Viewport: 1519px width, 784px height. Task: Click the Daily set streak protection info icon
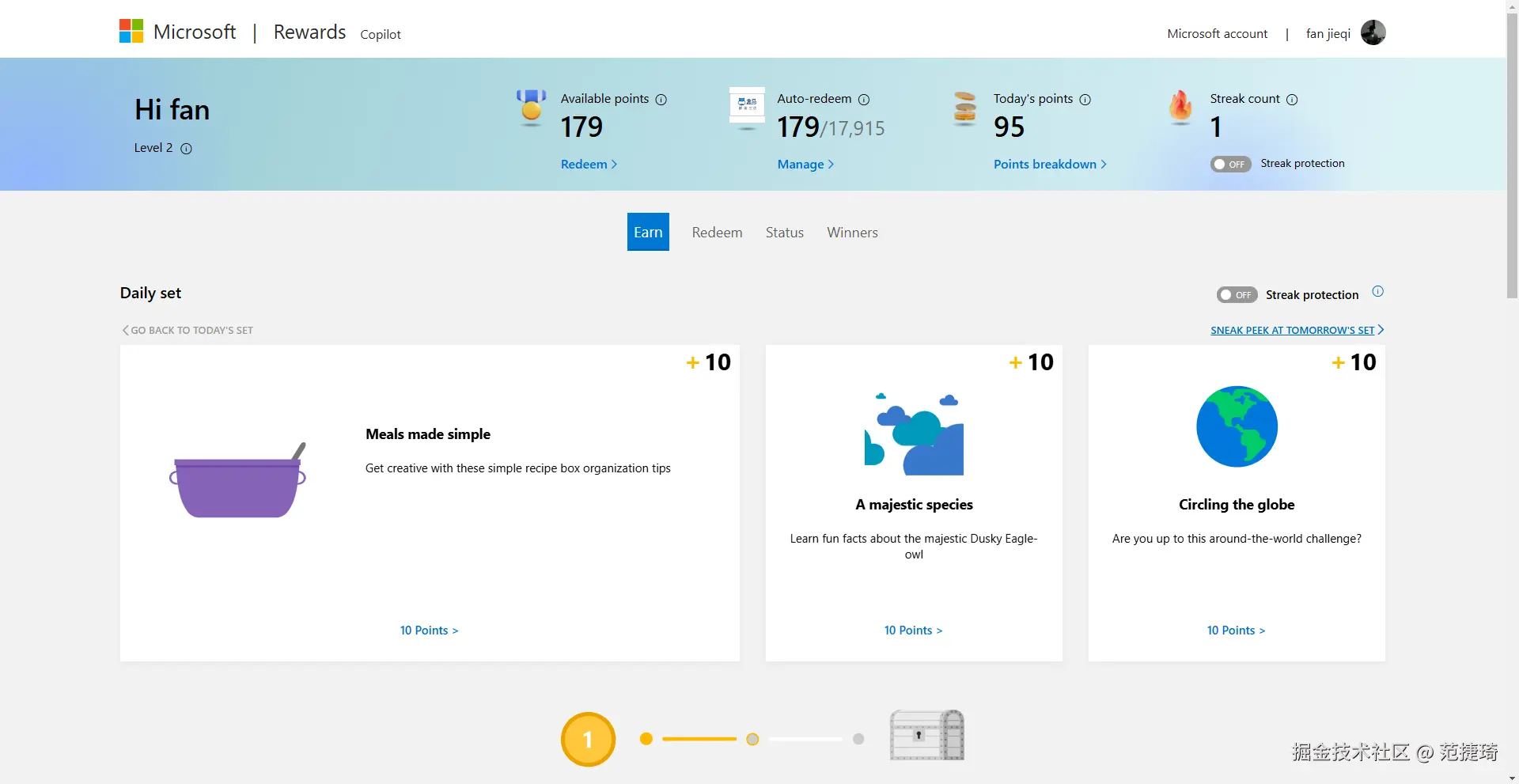coord(1377,292)
